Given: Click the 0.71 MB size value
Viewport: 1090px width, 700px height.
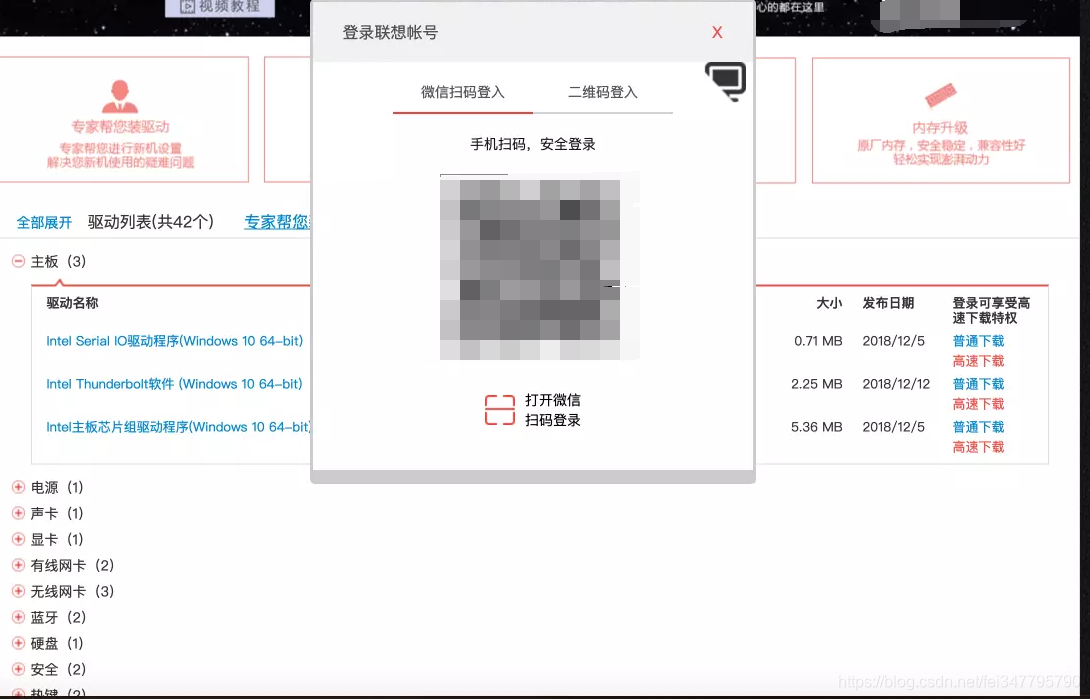Looking at the screenshot, I should coord(818,341).
